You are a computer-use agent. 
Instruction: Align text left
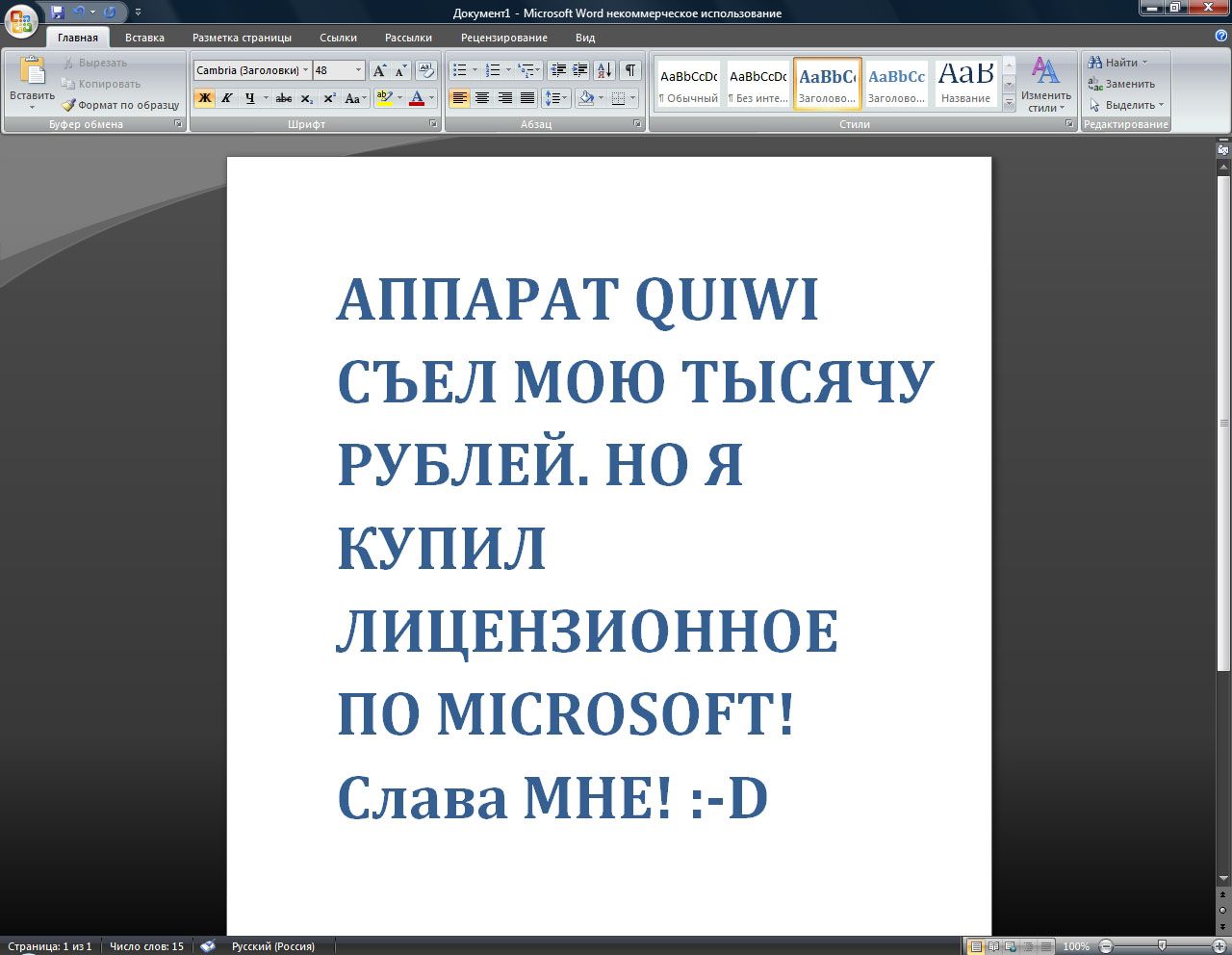(459, 98)
